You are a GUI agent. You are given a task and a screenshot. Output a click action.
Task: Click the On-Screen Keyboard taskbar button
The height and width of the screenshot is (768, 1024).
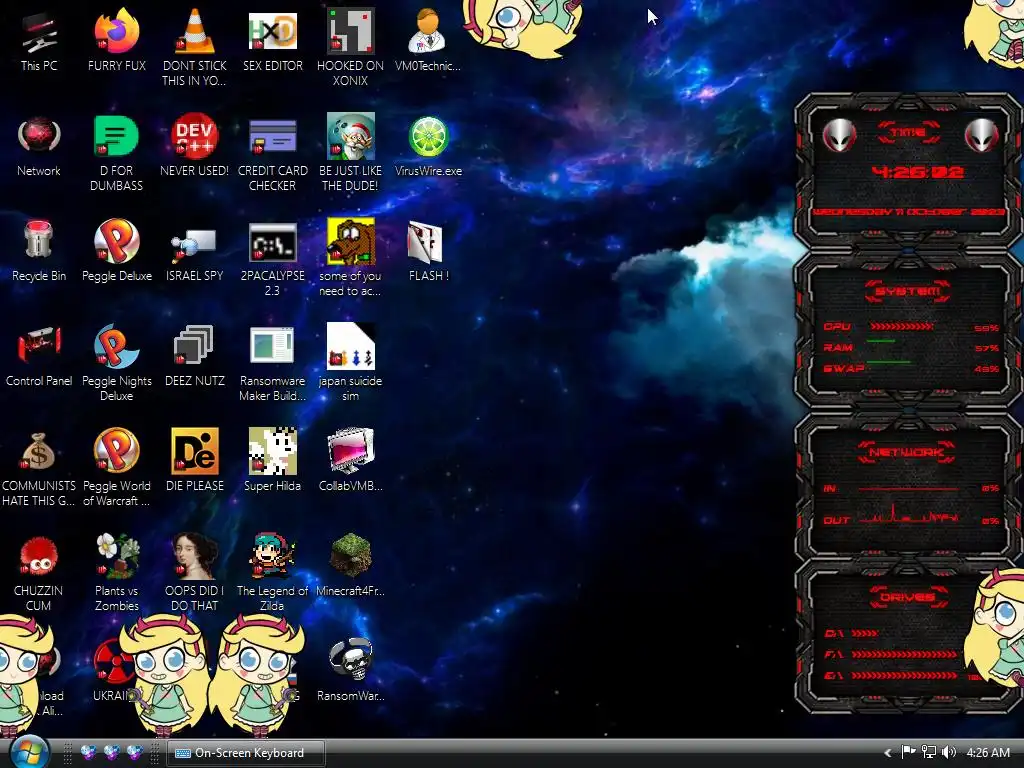(246, 753)
